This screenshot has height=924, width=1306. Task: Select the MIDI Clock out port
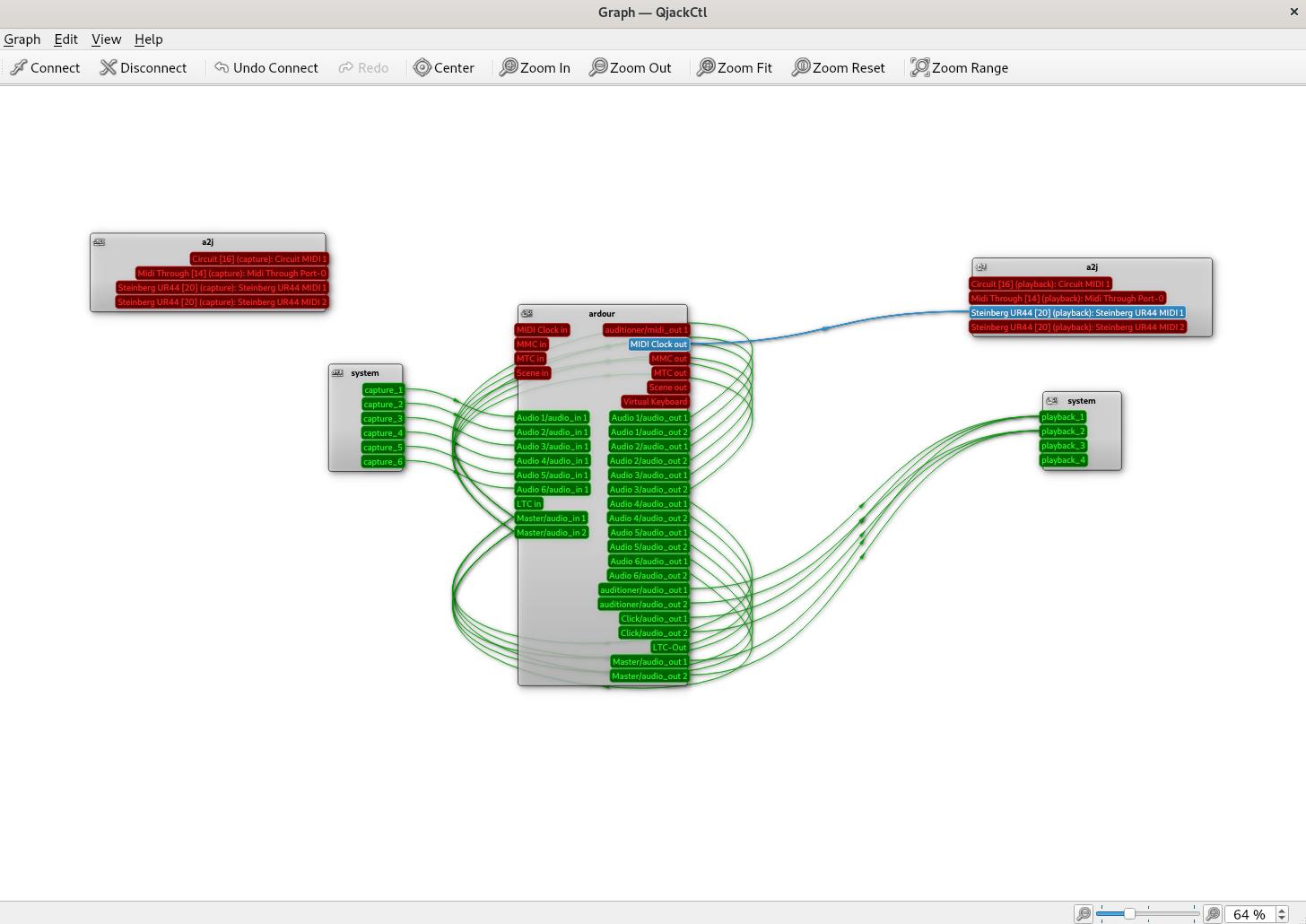pyautogui.click(x=658, y=344)
